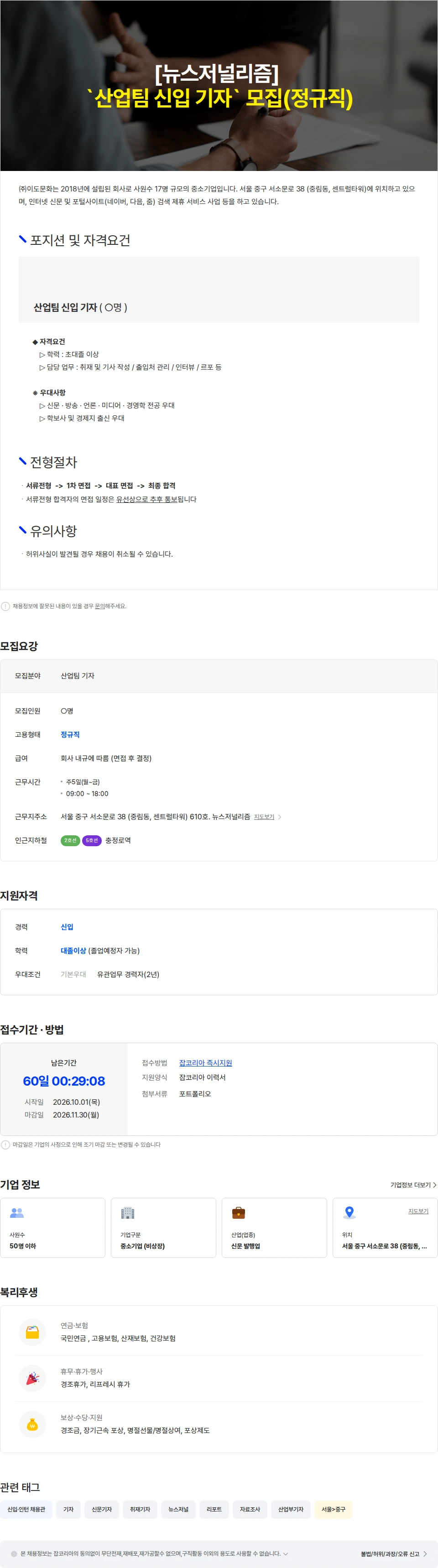Select the 신문기자 tag
This screenshot has width=438, height=1568.
click(x=102, y=1509)
